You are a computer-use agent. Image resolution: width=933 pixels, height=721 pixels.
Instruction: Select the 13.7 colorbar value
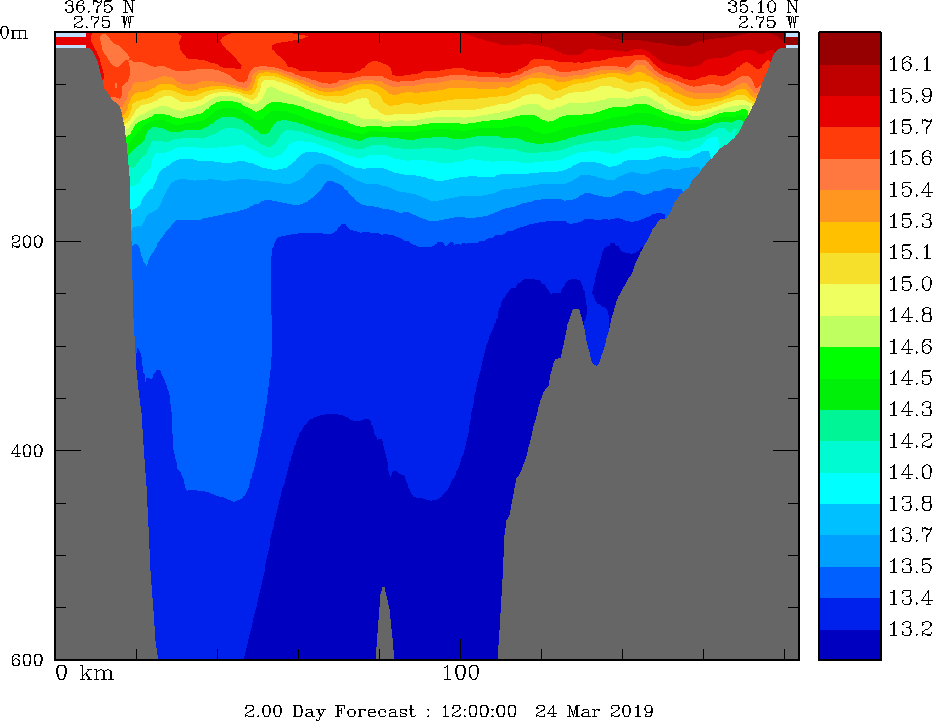point(910,535)
